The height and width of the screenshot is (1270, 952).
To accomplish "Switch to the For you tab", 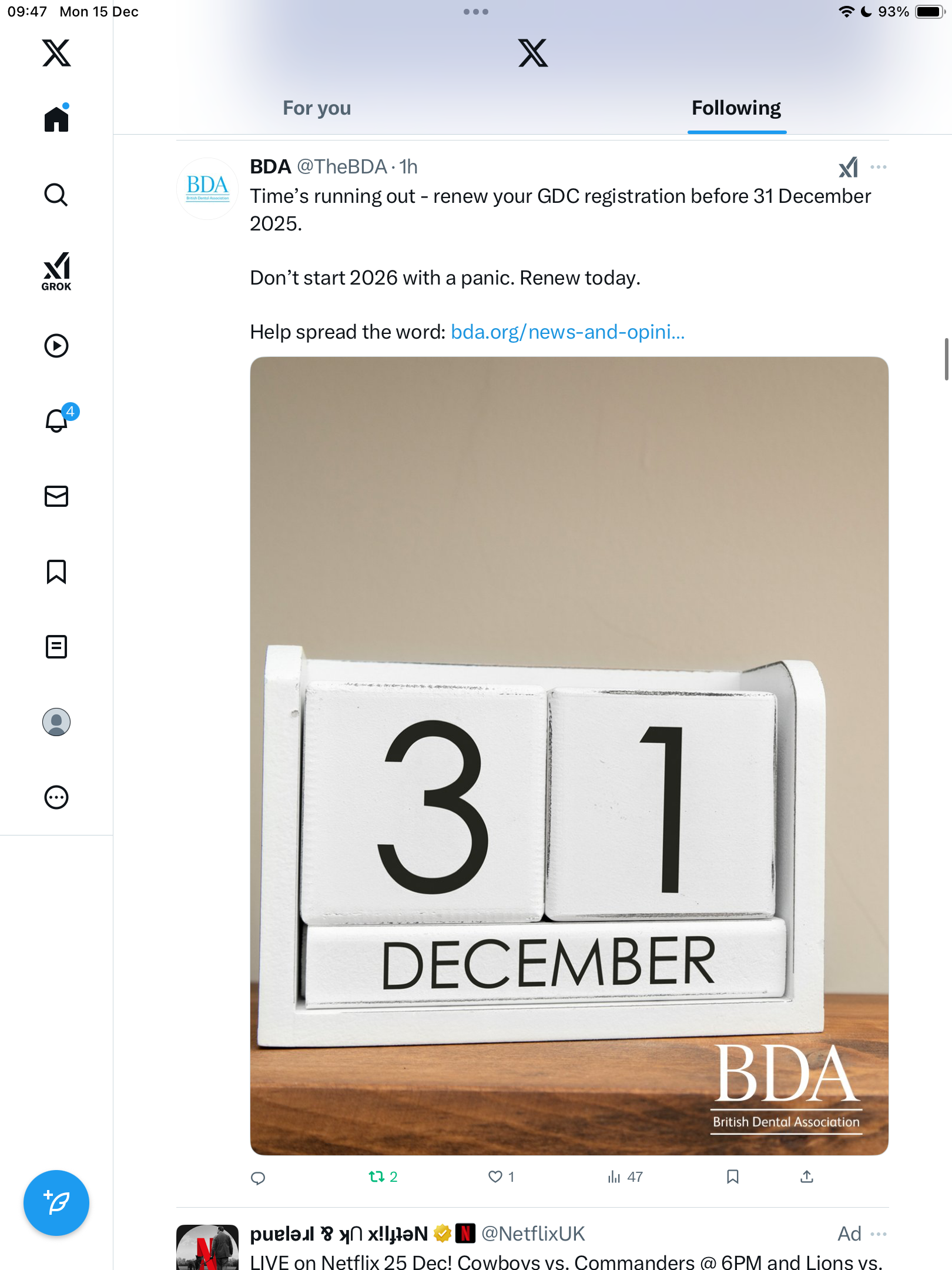I will (x=317, y=108).
